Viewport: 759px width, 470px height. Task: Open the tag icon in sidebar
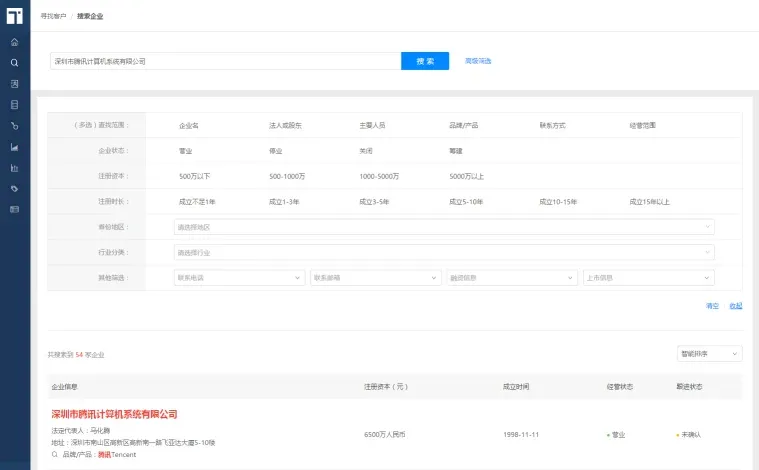coord(15,189)
